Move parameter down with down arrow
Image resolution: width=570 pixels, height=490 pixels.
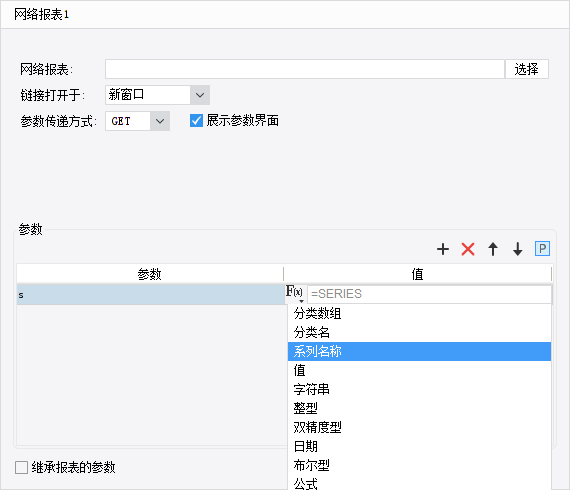tap(518, 249)
